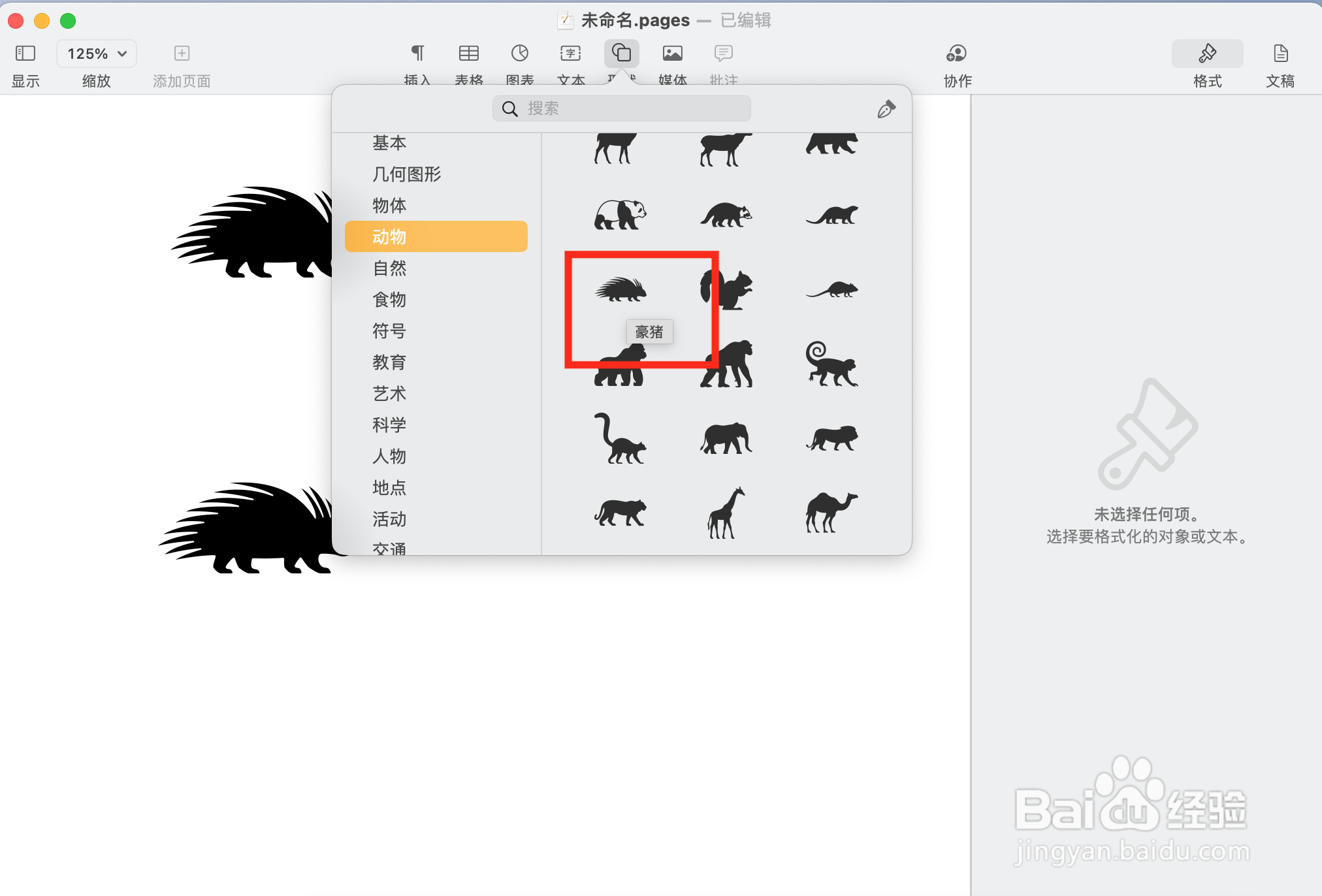Image resolution: width=1322 pixels, height=896 pixels.
Task: Click the Media toolbar icon
Action: (672, 54)
